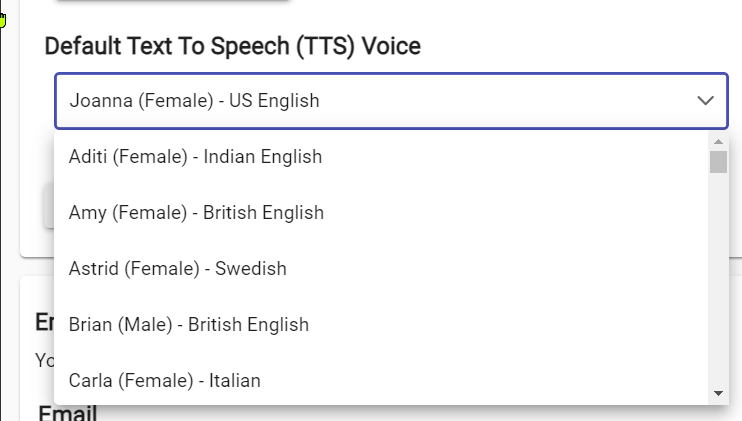Image resolution: width=742 pixels, height=421 pixels.
Task: Click the voice list scrollbar thumb
Action: [x=718, y=162]
